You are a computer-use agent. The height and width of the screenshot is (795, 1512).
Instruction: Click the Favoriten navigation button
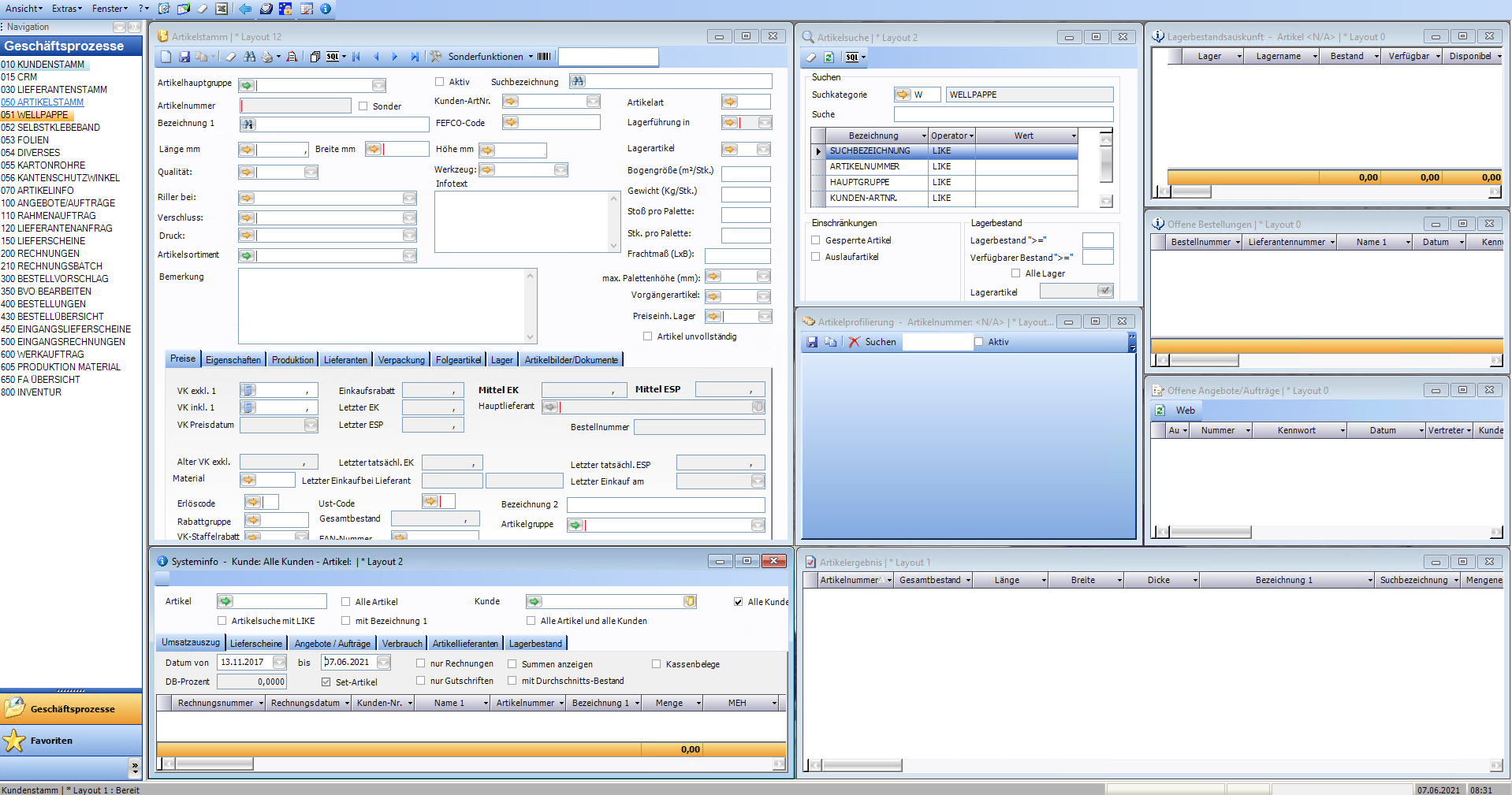(x=71, y=741)
